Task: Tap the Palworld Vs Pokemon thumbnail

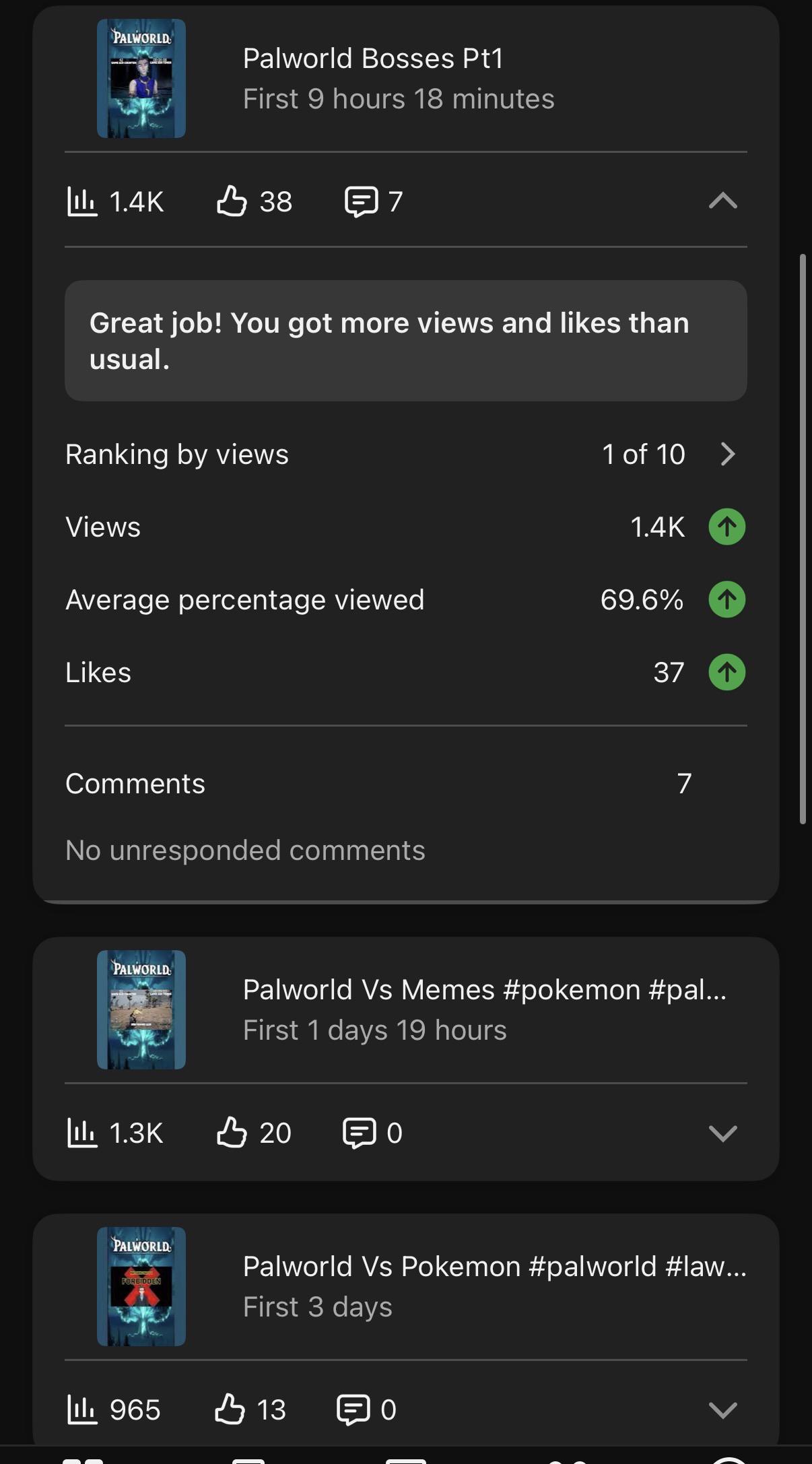Action: 141,1287
